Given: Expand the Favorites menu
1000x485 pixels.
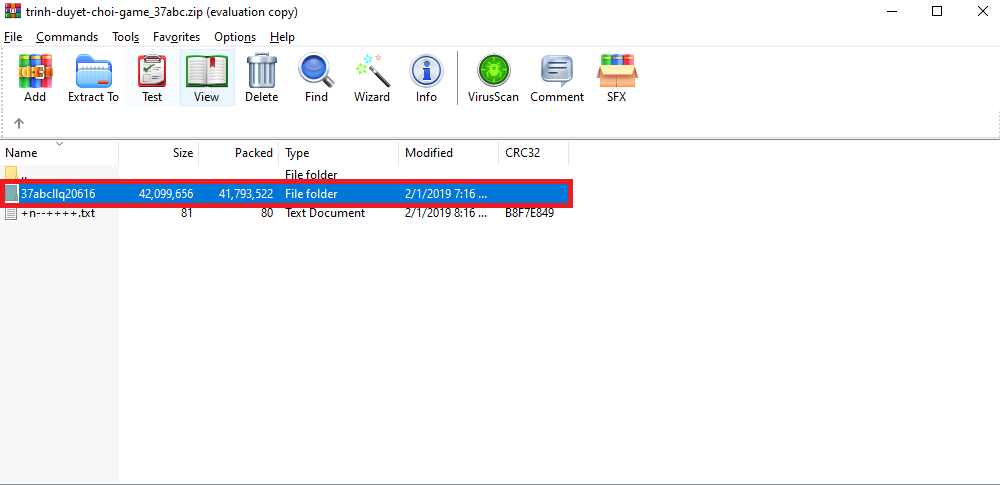Looking at the screenshot, I should pos(176,37).
